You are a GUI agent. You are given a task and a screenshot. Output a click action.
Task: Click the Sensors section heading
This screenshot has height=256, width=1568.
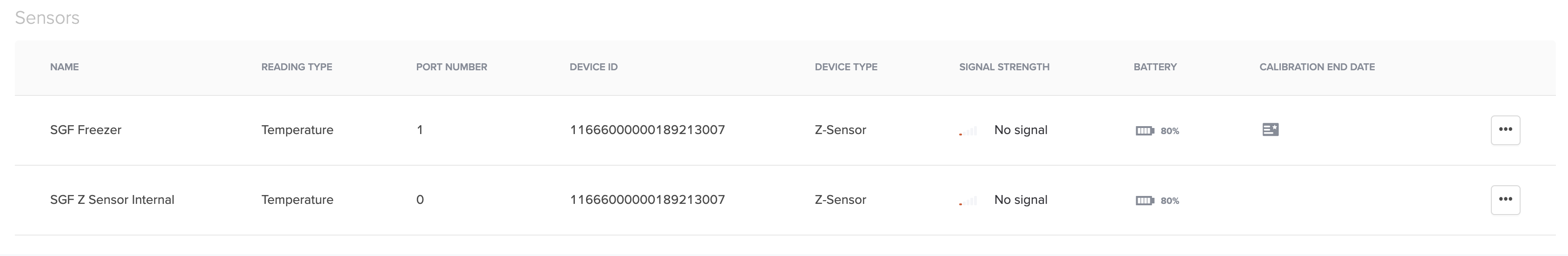click(x=47, y=18)
